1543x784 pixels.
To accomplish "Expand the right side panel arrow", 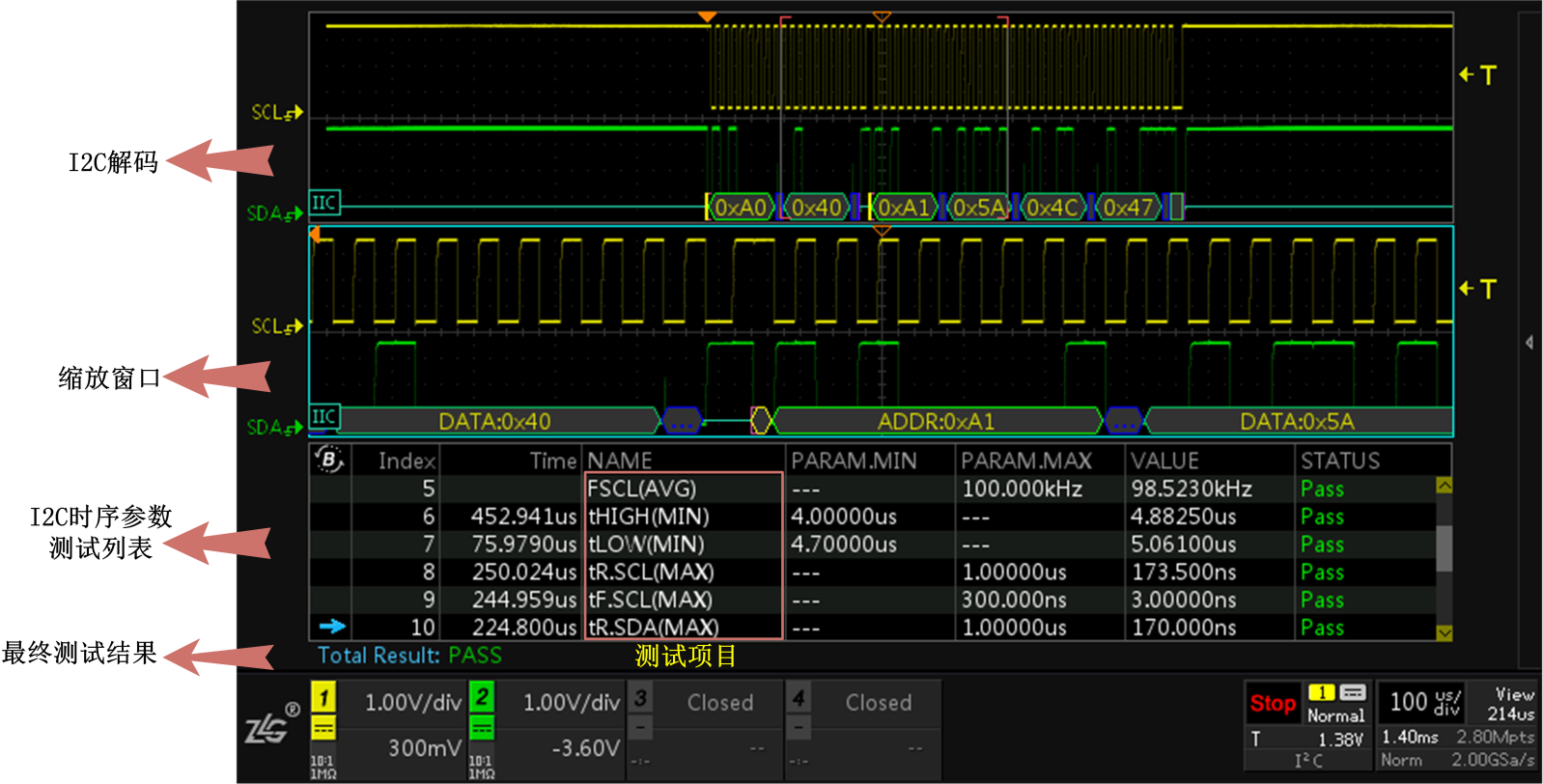I will (x=1529, y=343).
